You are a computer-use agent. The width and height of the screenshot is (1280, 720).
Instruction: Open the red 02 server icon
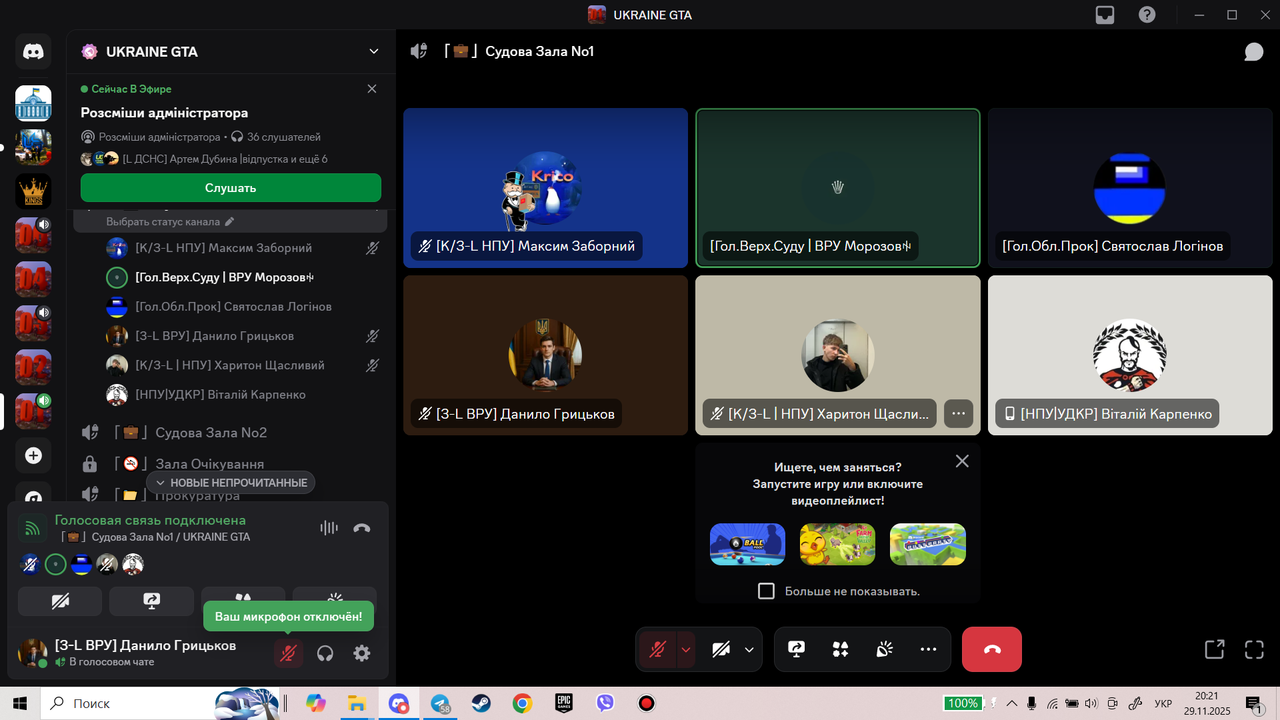33,367
